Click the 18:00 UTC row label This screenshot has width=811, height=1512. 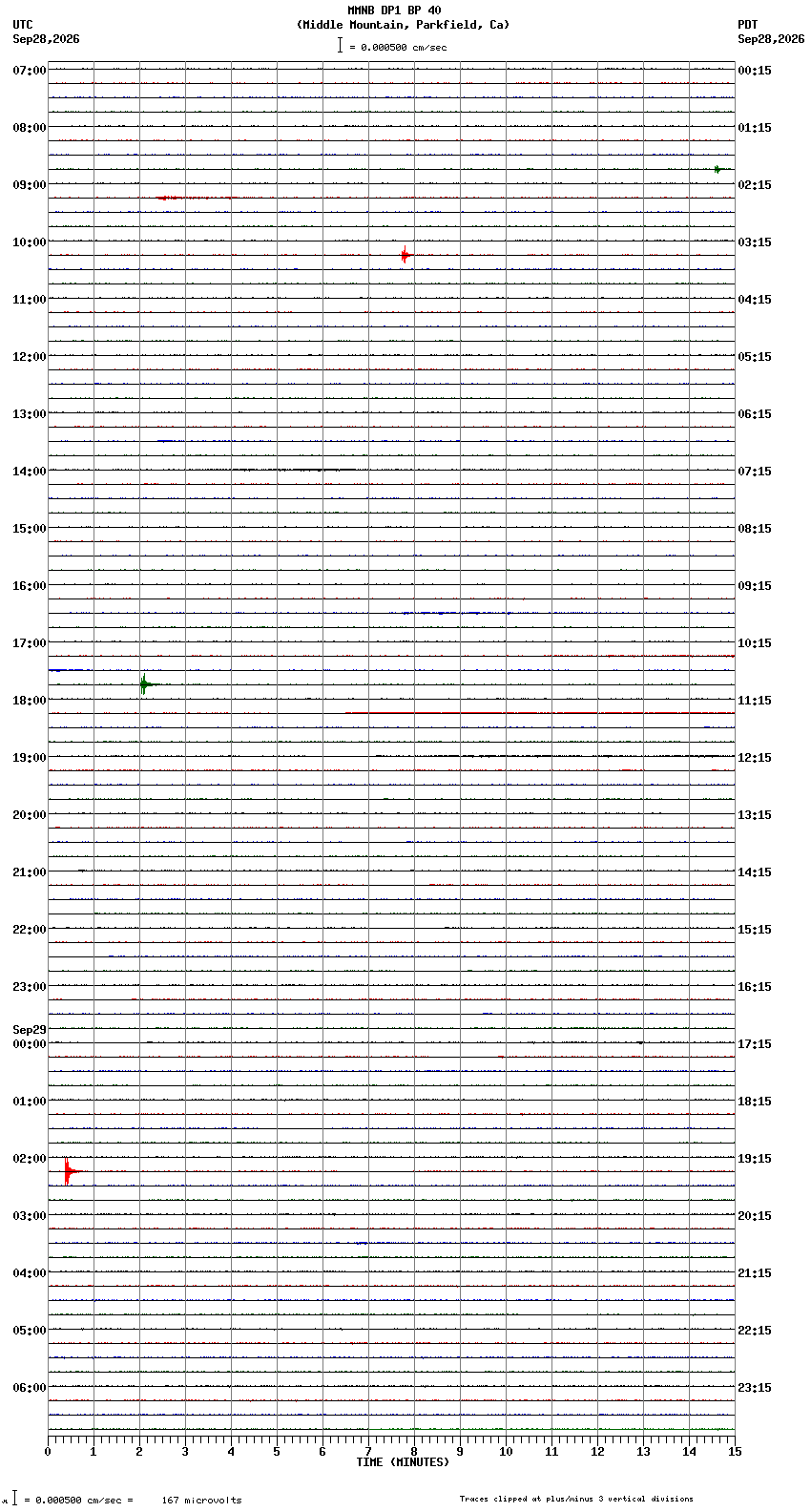tap(29, 701)
